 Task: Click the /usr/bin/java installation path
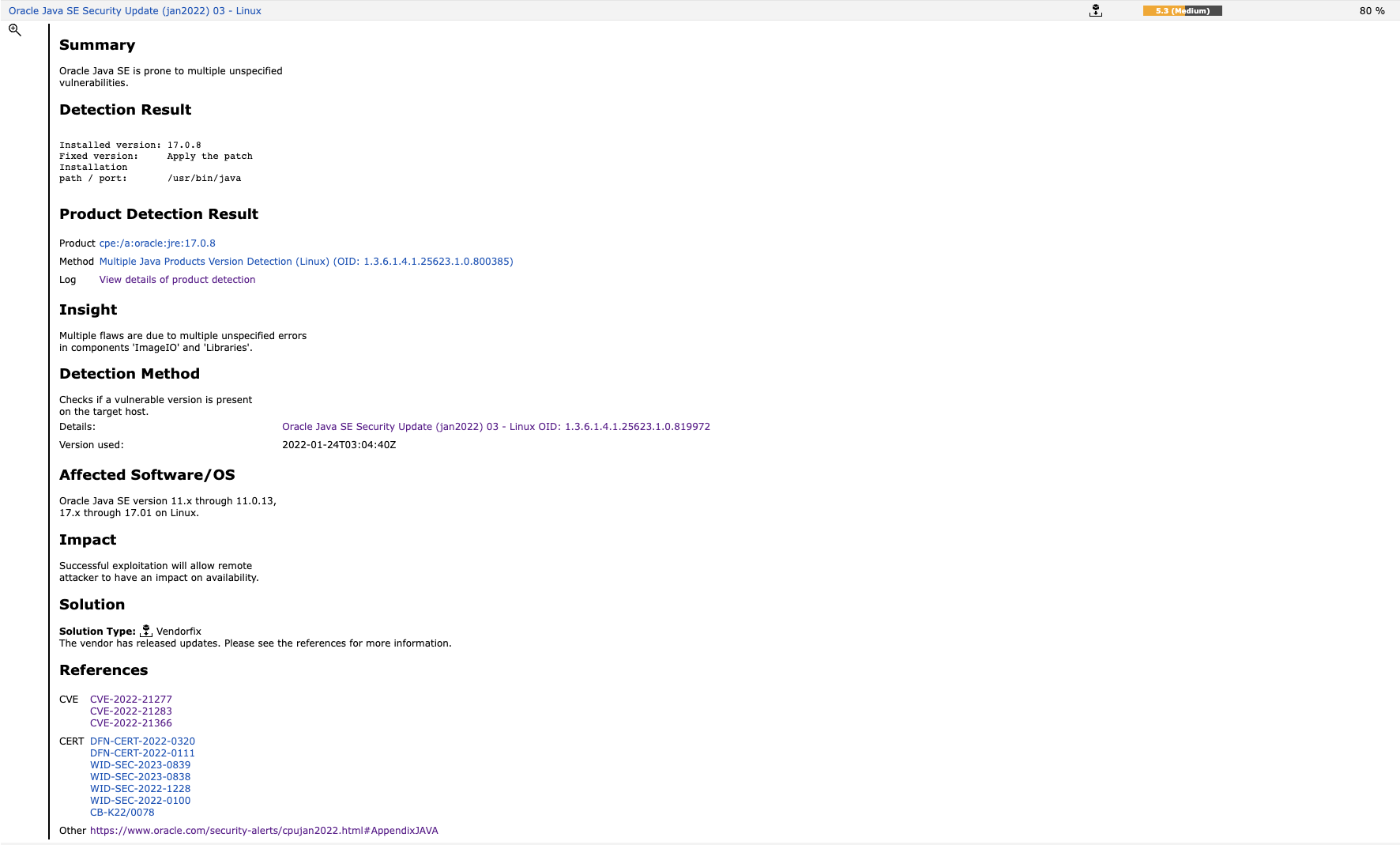pos(204,179)
